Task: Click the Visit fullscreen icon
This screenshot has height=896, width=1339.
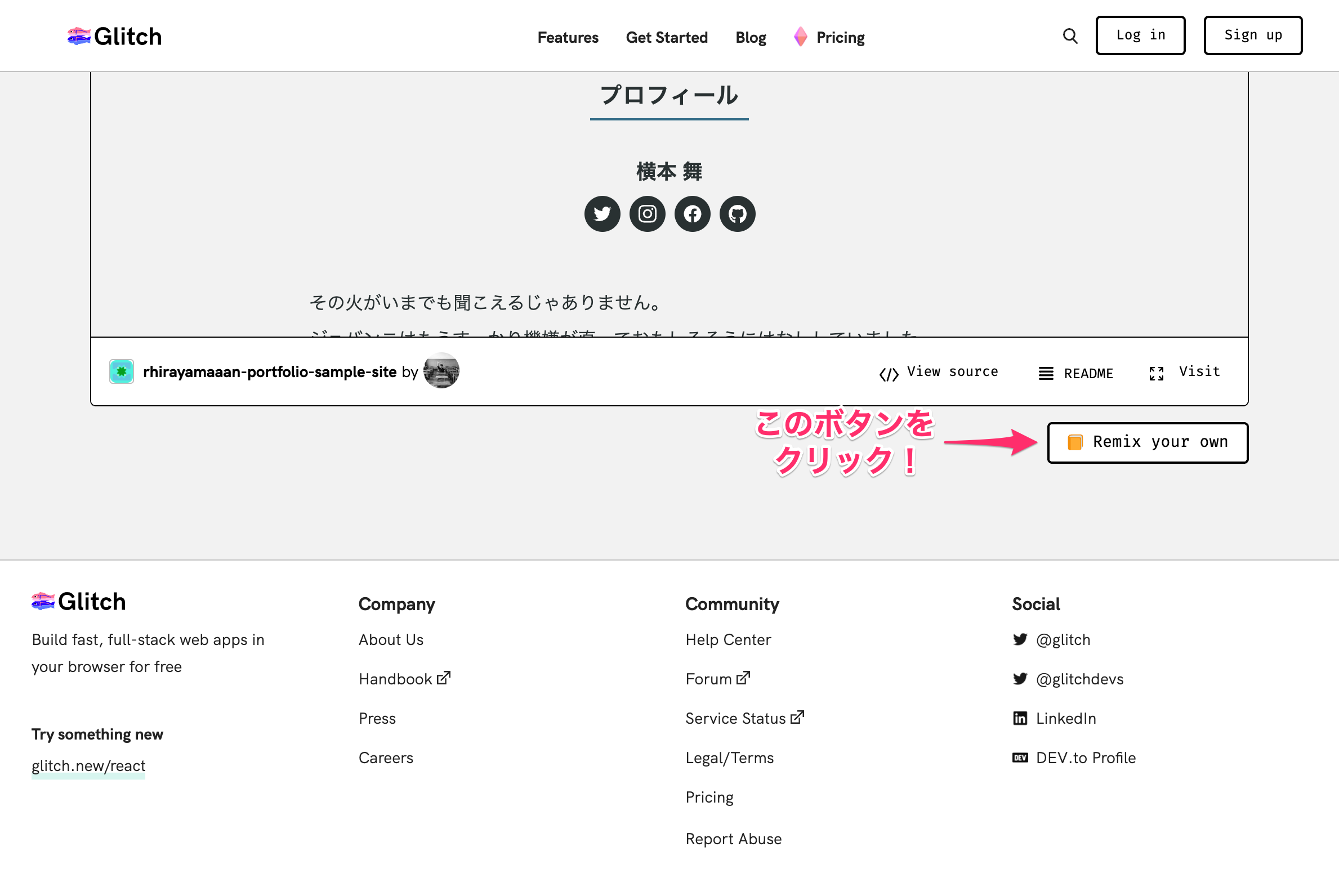Action: (1156, 373)
